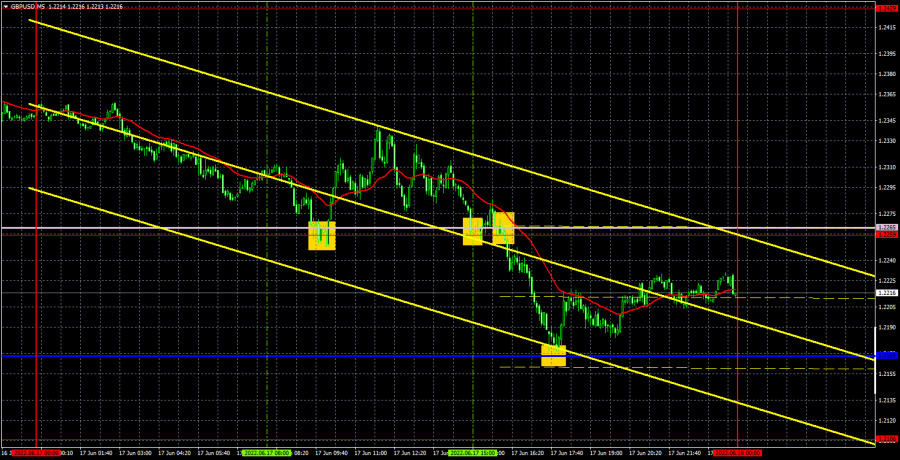The width and height of the screenshot is (900, 460).
Task: Click the red 2022.06.18 00:00 date marker
Action: [738, 454]
